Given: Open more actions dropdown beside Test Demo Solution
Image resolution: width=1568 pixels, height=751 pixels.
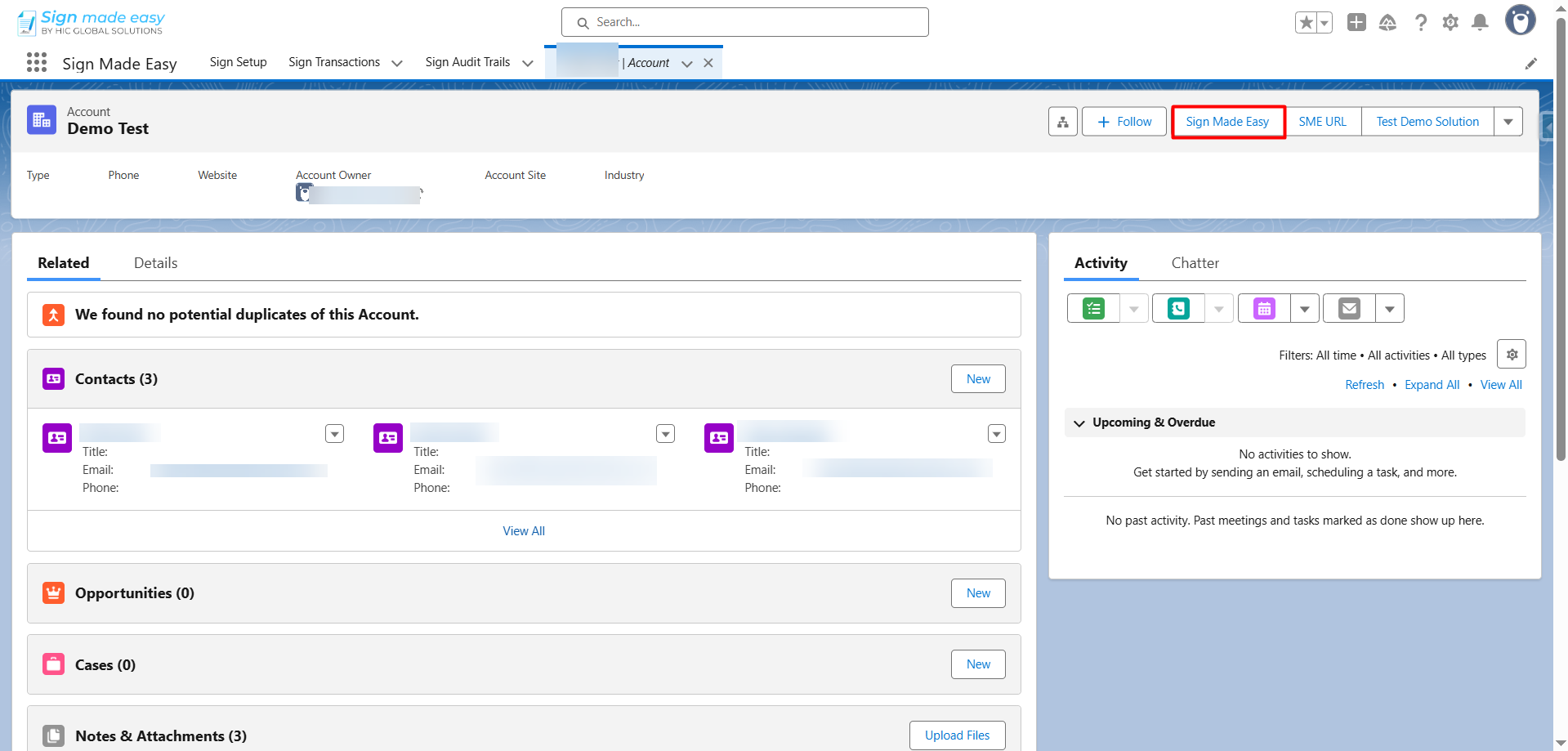Looking at the screenshot, I should 1508,122.
